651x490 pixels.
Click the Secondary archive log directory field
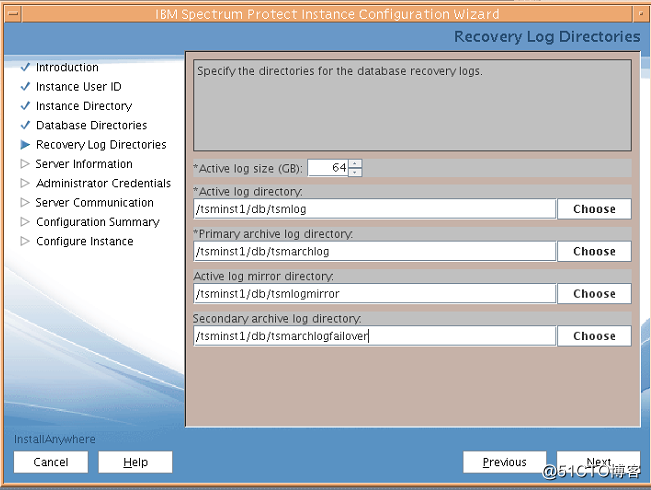pyautogui.click(x=374, y=336)
